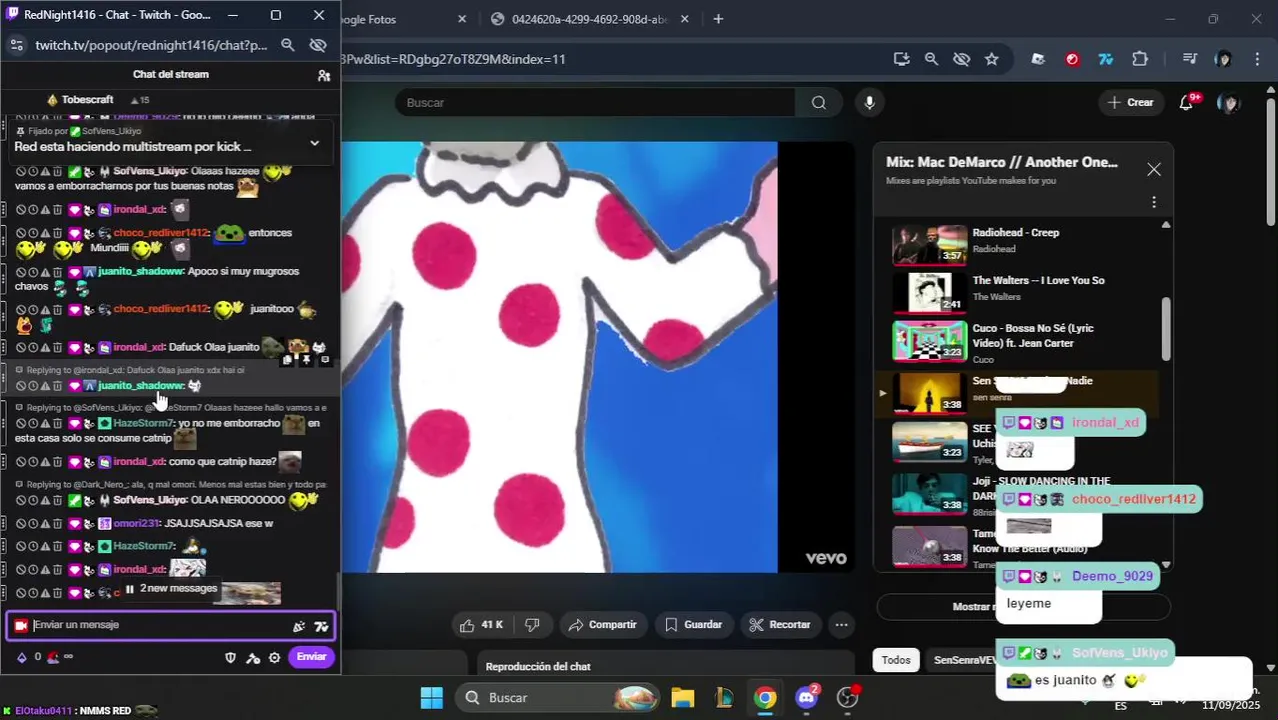Select the SenSenraVEVO filter chip

point(963,660)
